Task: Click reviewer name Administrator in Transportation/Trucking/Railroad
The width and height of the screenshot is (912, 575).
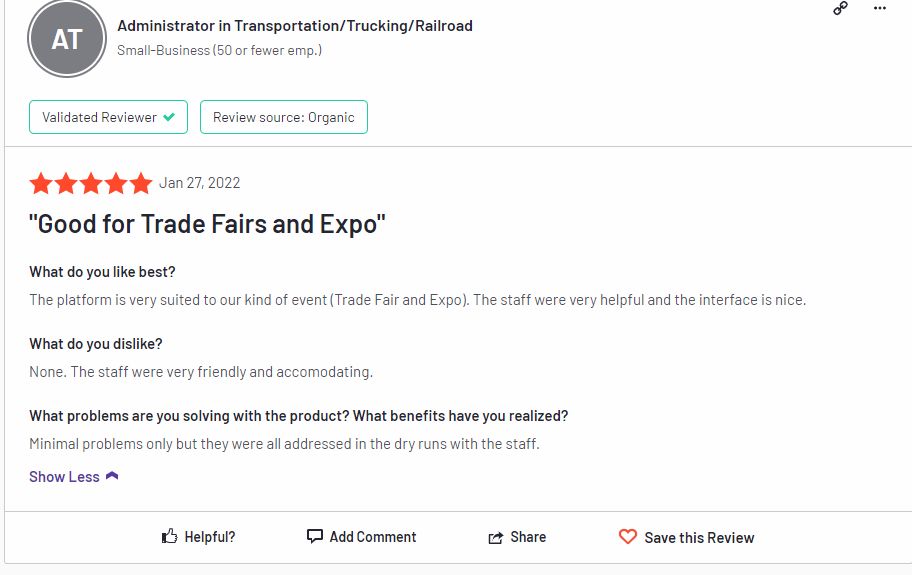Action: 295,26
